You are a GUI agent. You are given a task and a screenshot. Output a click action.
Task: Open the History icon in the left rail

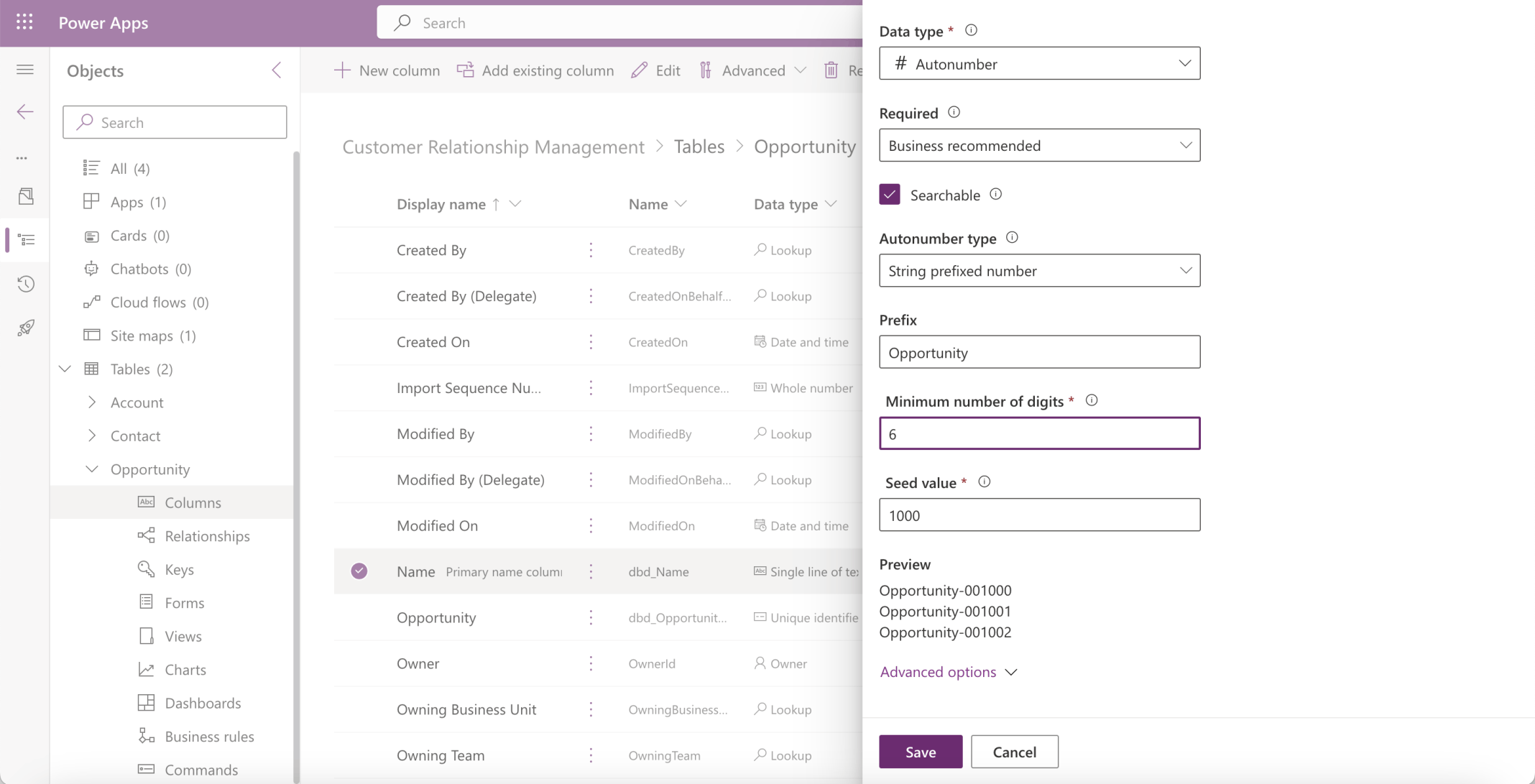click(x=26, y=284)
